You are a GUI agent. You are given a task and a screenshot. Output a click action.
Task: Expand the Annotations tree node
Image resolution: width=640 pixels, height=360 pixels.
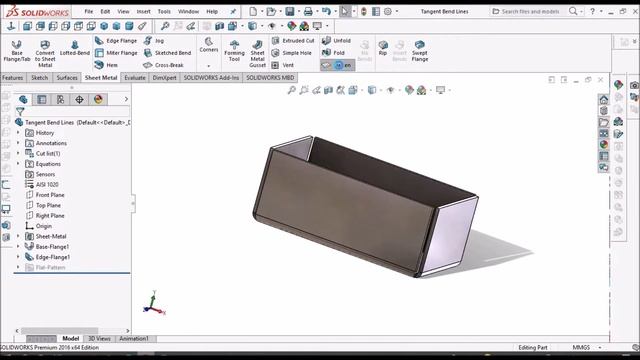(18, 143)
